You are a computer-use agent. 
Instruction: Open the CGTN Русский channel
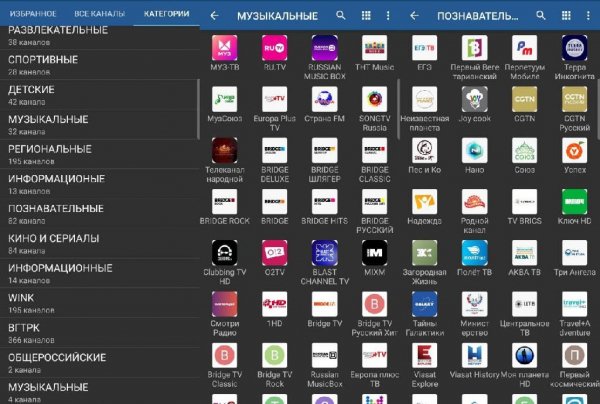(574, 99)
